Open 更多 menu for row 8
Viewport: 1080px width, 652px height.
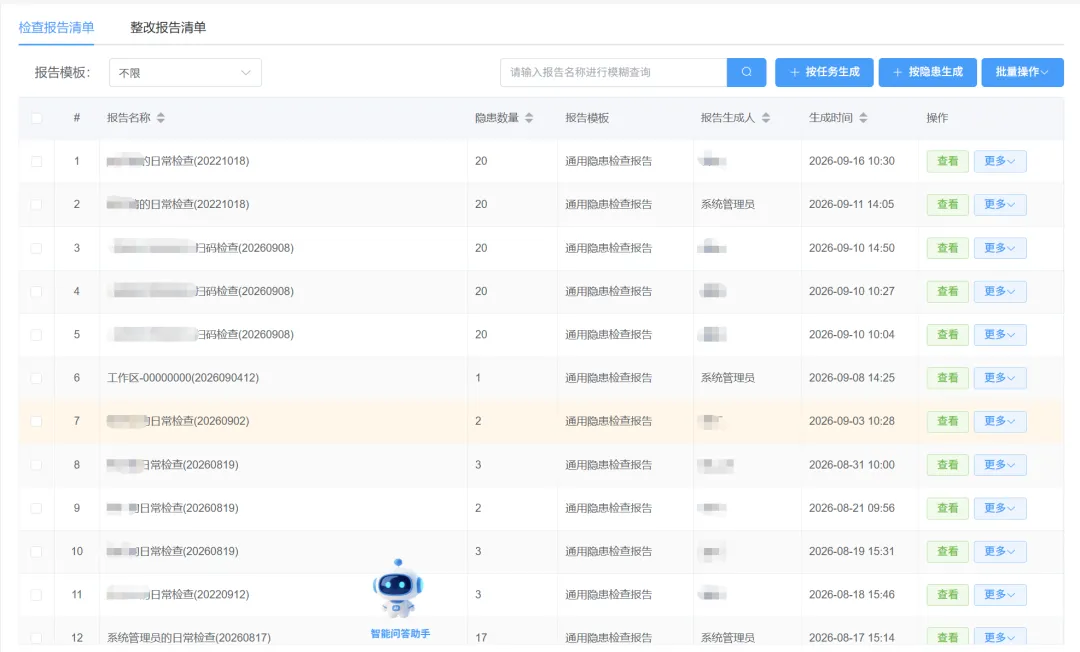click(999, 465)
